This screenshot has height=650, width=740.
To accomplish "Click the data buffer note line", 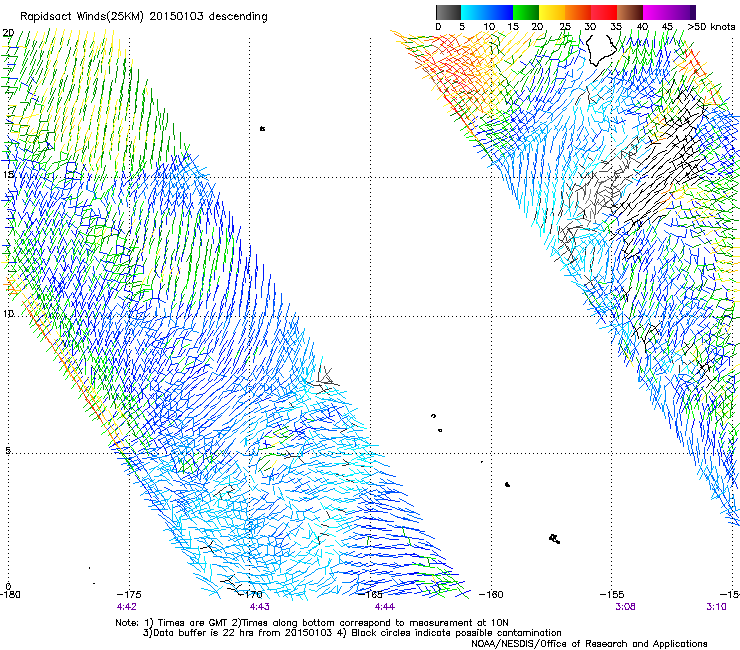I will [x=352, y=633].
